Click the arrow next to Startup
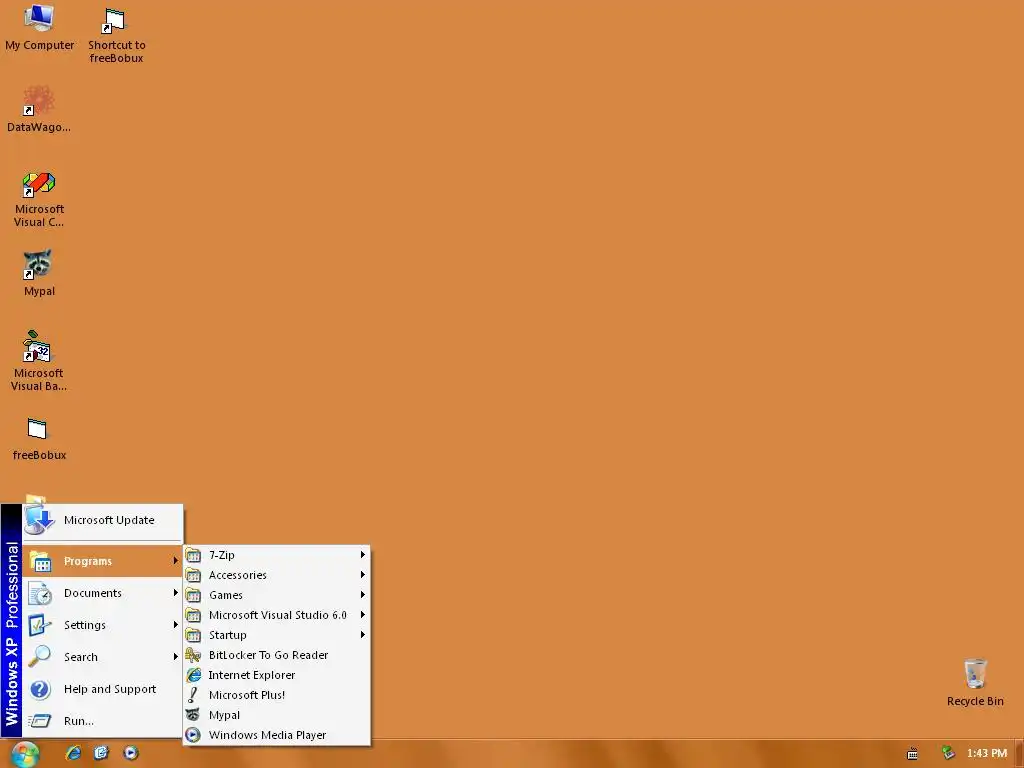Image resolution: width=1024 pixels, height=768 pixels. click(362, 634)
